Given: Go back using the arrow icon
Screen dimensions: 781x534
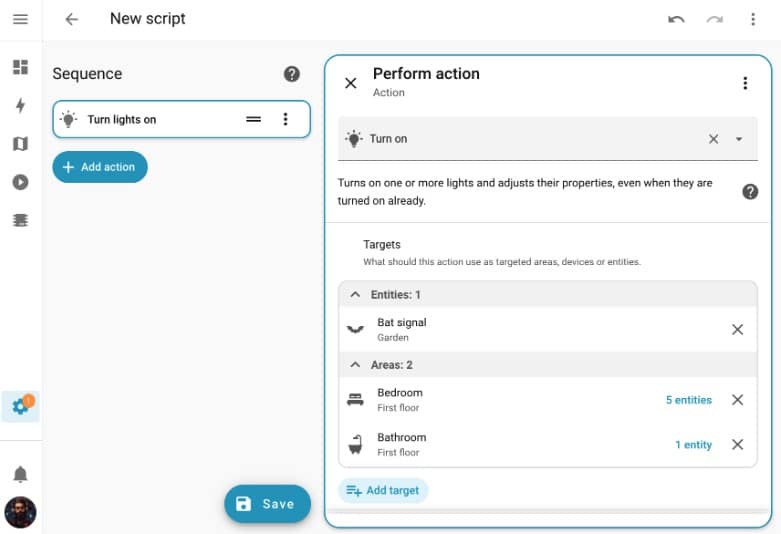Looking at the screenshot, I should tap(71, 19).
